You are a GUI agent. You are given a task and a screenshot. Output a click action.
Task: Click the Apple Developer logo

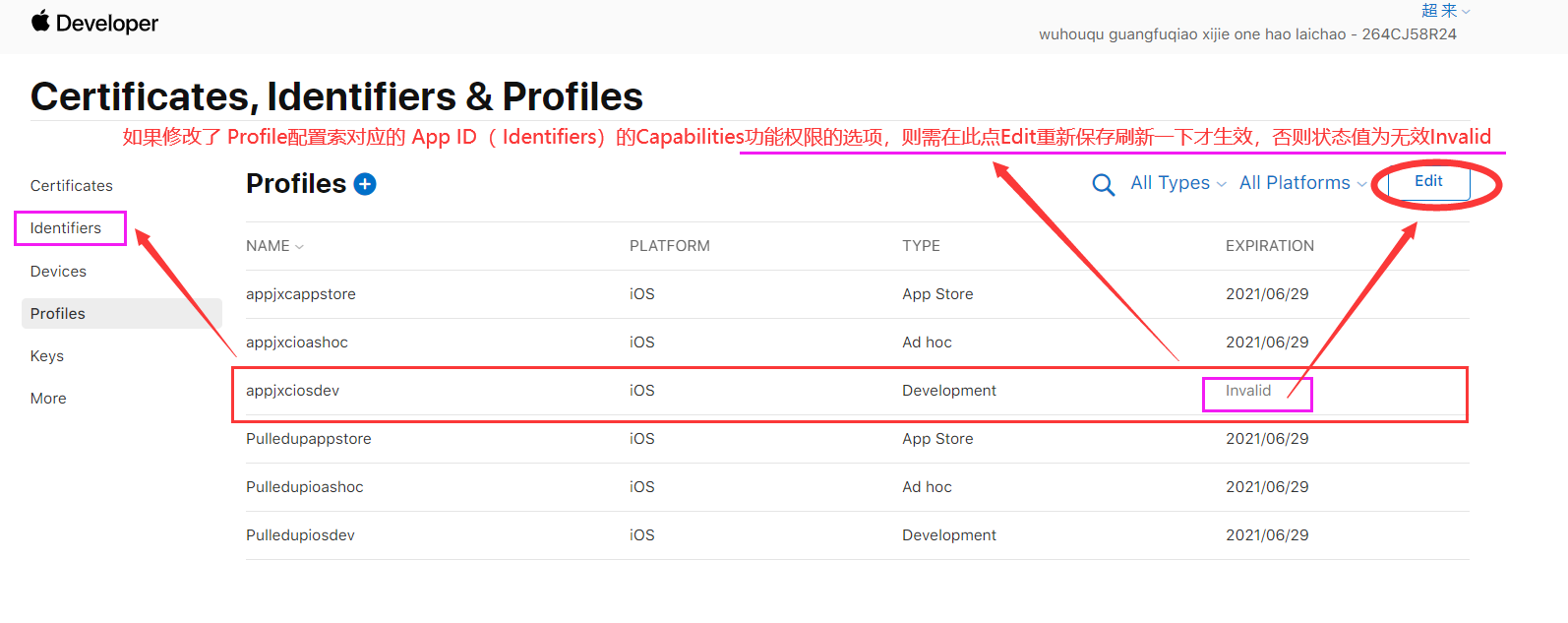(94, 23)
